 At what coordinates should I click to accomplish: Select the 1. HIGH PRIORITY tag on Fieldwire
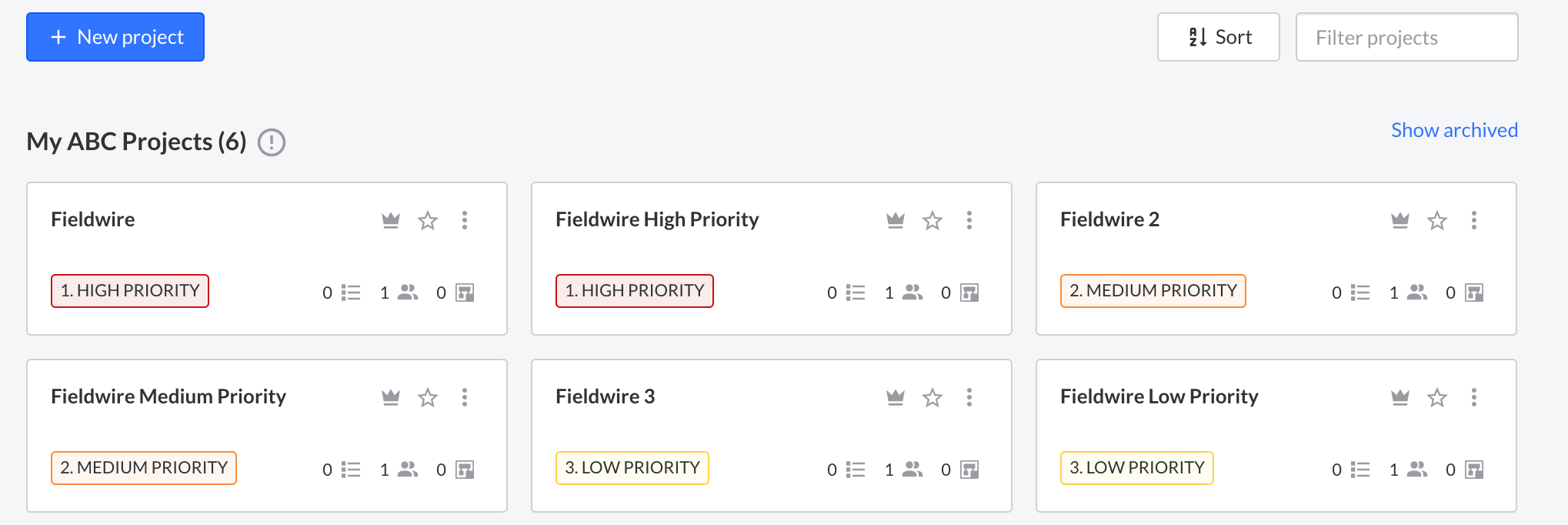click(x=129, y=291)
